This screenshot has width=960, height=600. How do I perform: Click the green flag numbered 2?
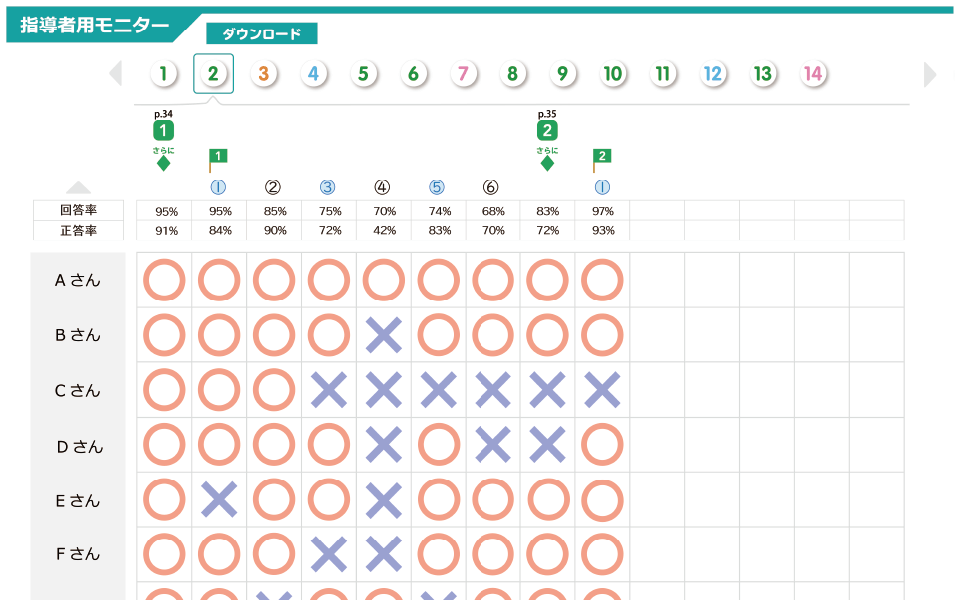(x=602, y=160)
